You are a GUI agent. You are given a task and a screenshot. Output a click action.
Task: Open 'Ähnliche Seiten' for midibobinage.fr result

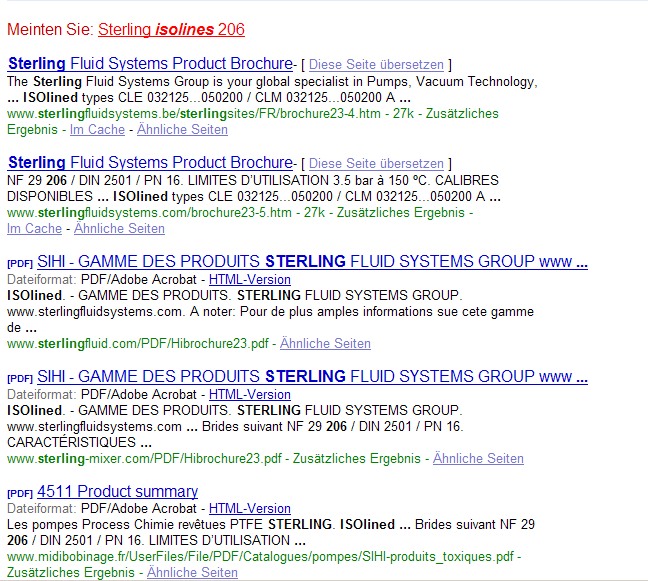click(192, 572)
